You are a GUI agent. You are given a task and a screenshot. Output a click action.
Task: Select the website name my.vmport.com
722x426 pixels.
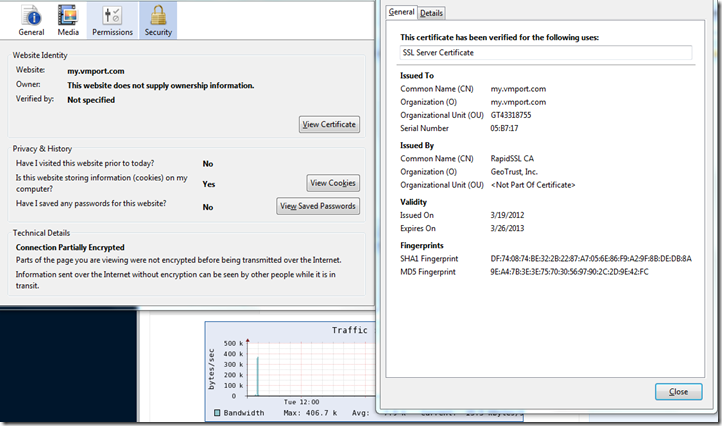(x=96, y=71)
